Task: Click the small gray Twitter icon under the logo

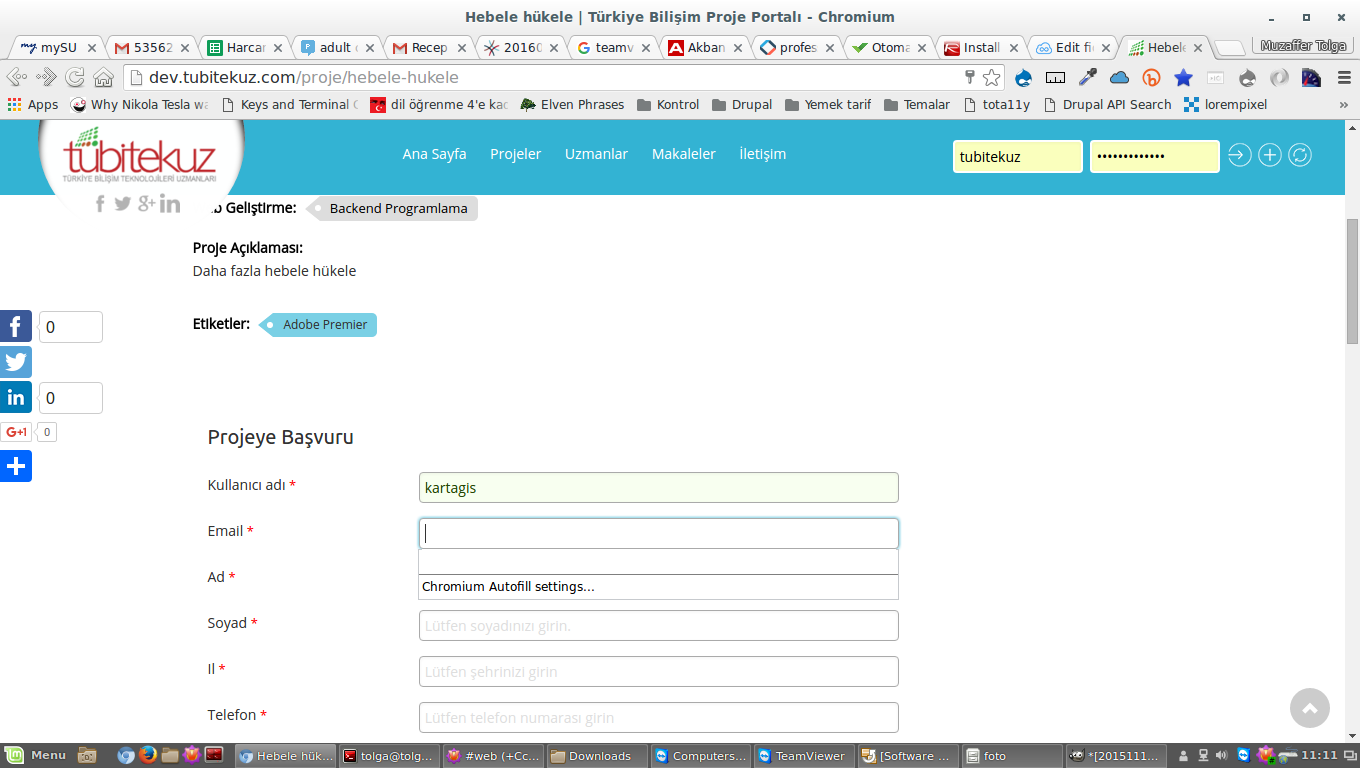Action: tap(123, 204)
